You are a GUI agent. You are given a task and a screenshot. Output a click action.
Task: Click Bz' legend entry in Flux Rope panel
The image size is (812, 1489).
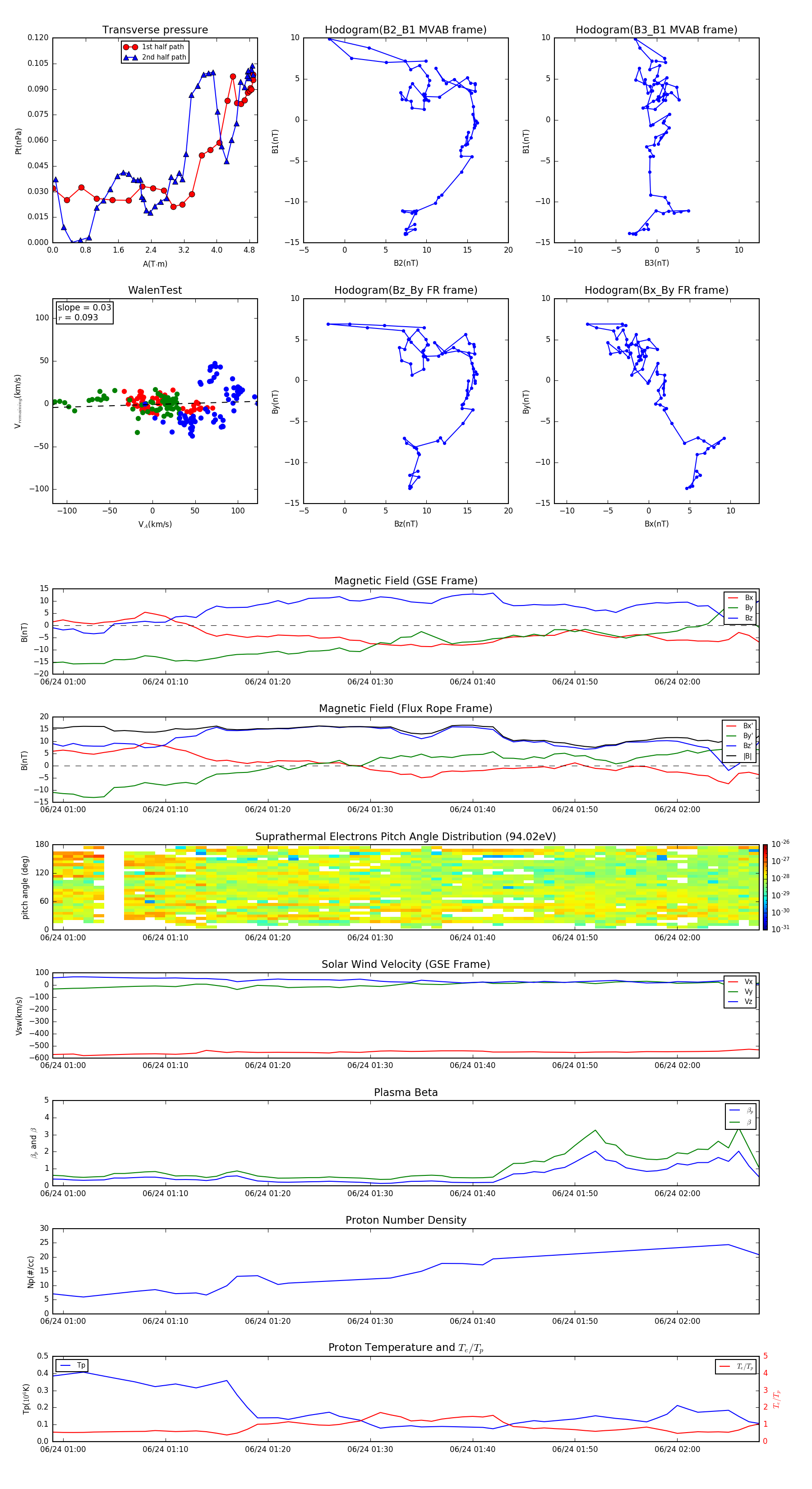740,746
